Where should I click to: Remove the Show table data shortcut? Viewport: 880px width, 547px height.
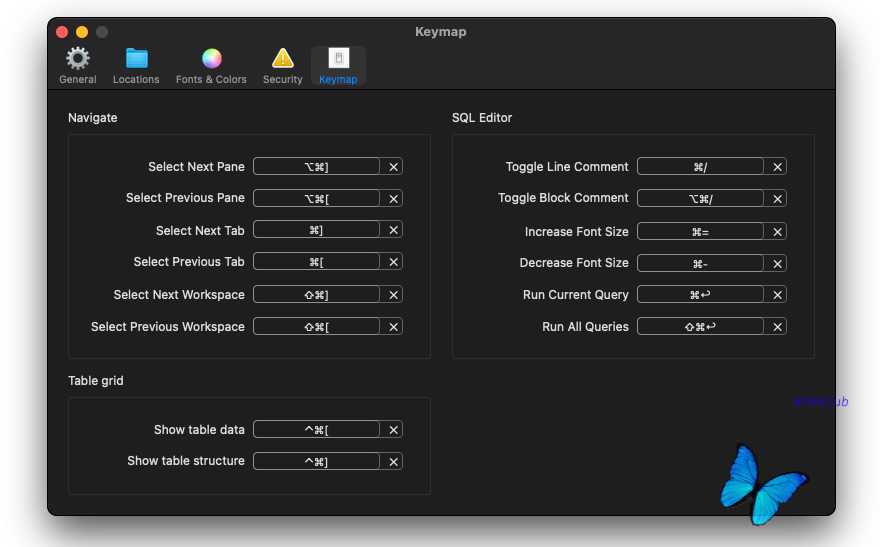394,430
